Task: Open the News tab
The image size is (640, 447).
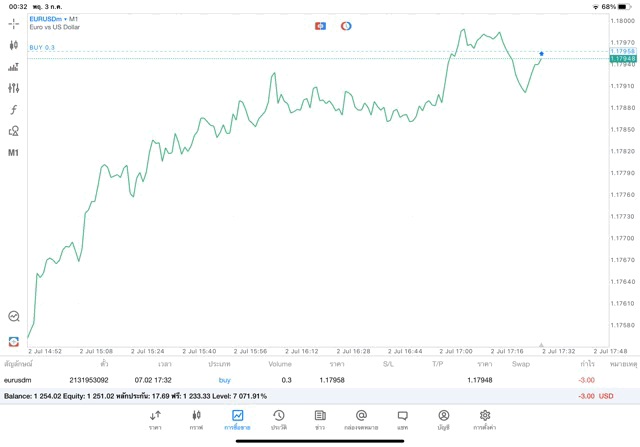Action: click(x=319, y=419)
